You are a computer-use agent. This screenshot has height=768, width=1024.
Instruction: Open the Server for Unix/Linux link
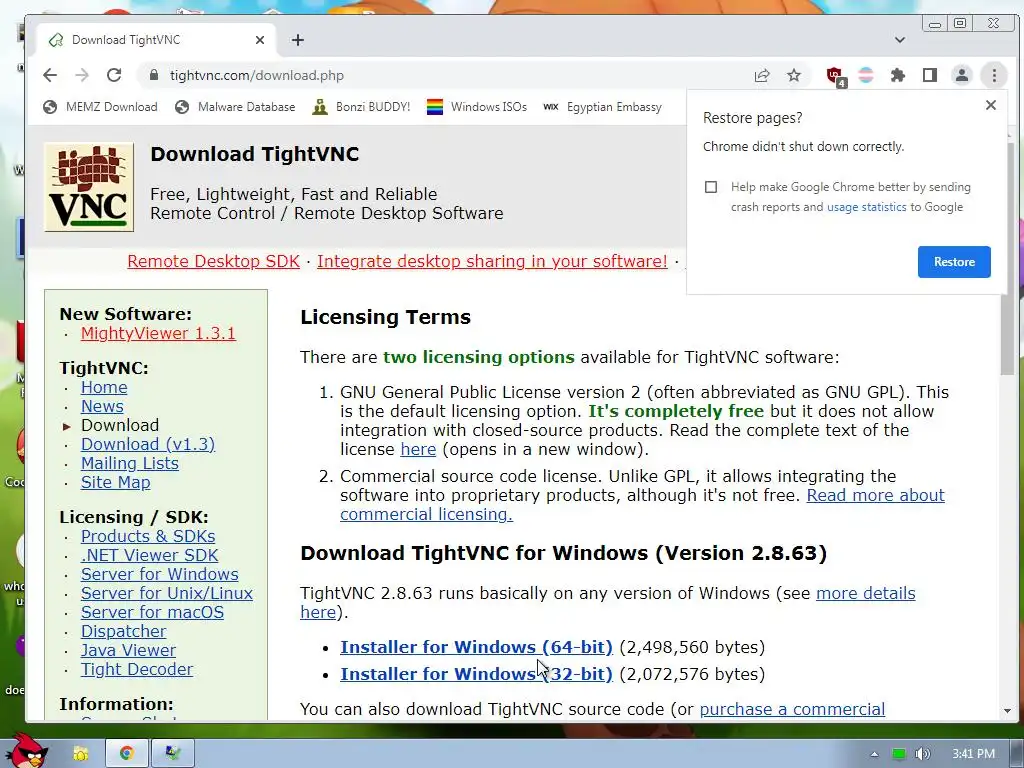click(x=167, y=593)
